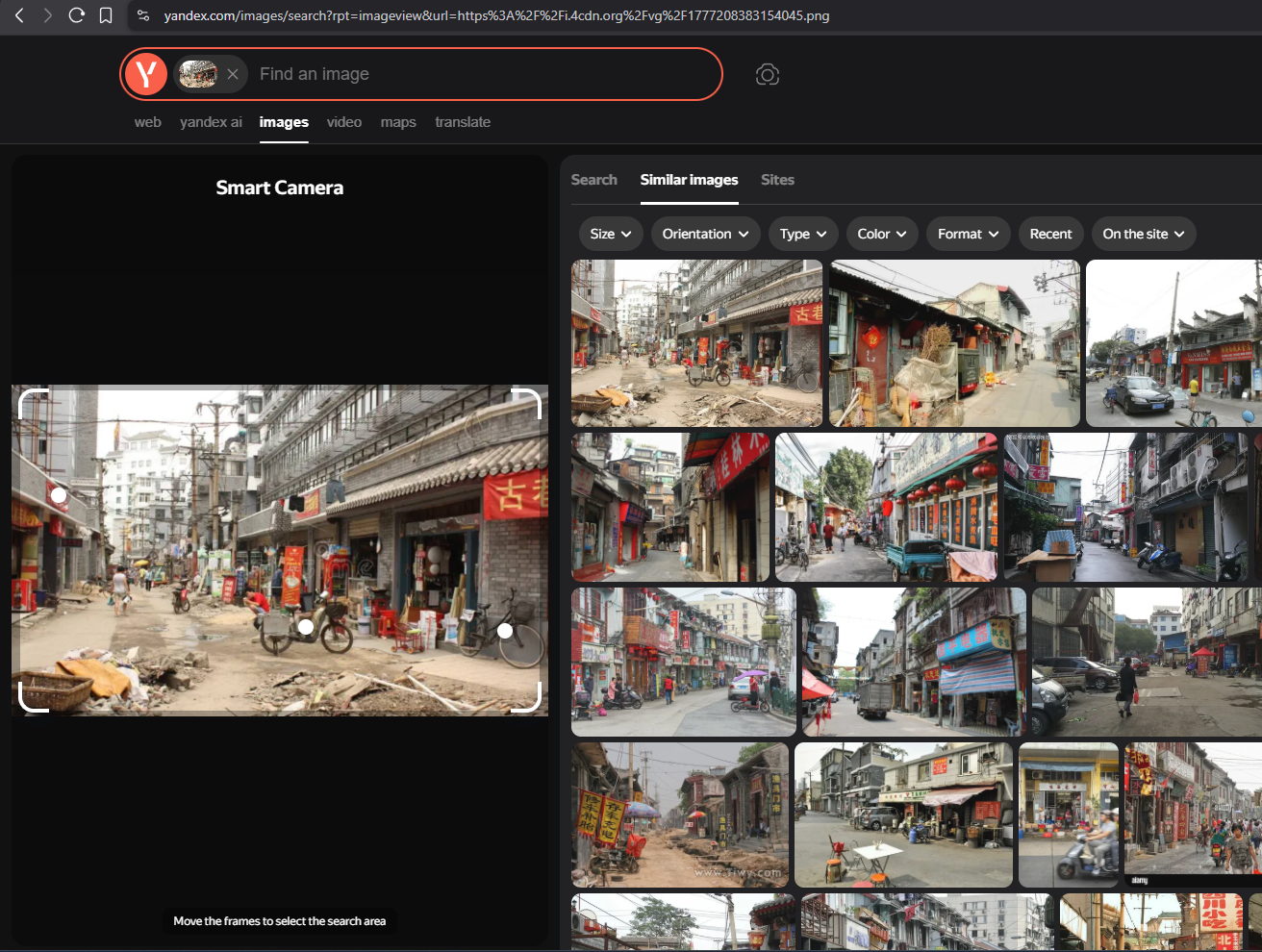Go to the maps service link

coord(398,122)
